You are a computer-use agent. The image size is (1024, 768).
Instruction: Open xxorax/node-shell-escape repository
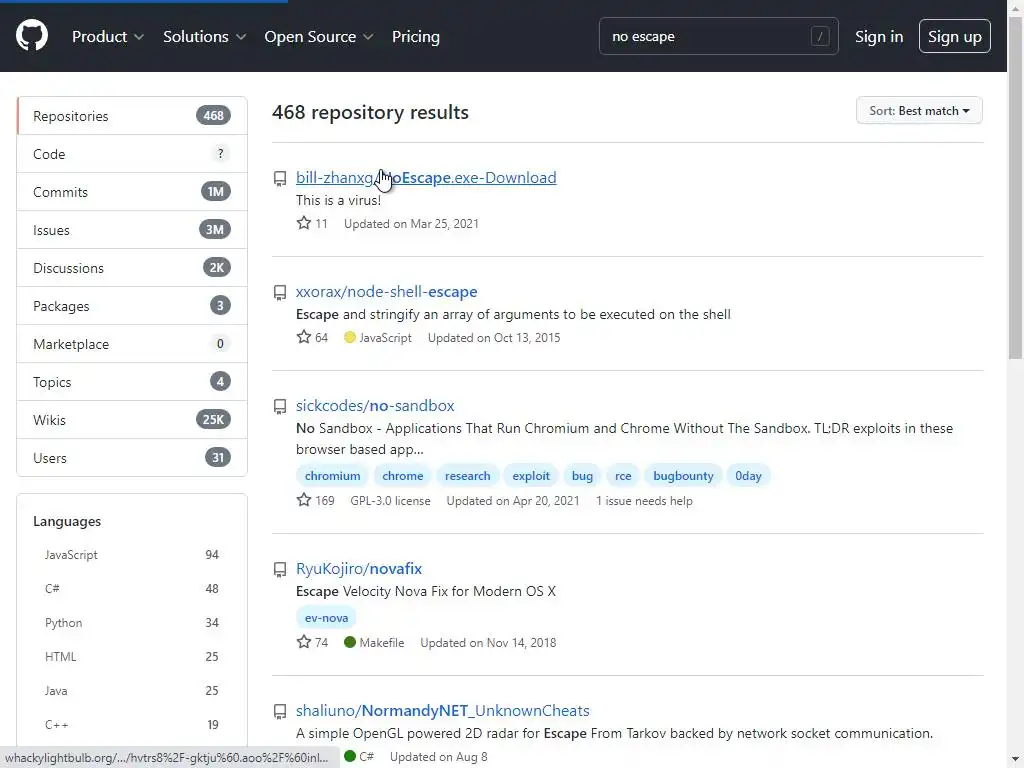386,291
